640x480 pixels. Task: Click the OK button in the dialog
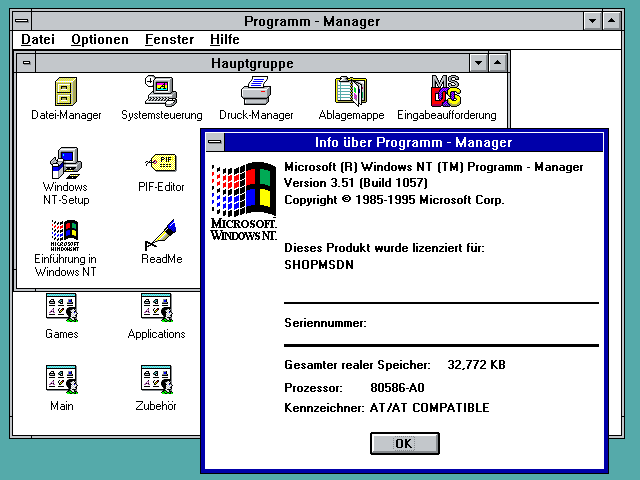(404, 443)
